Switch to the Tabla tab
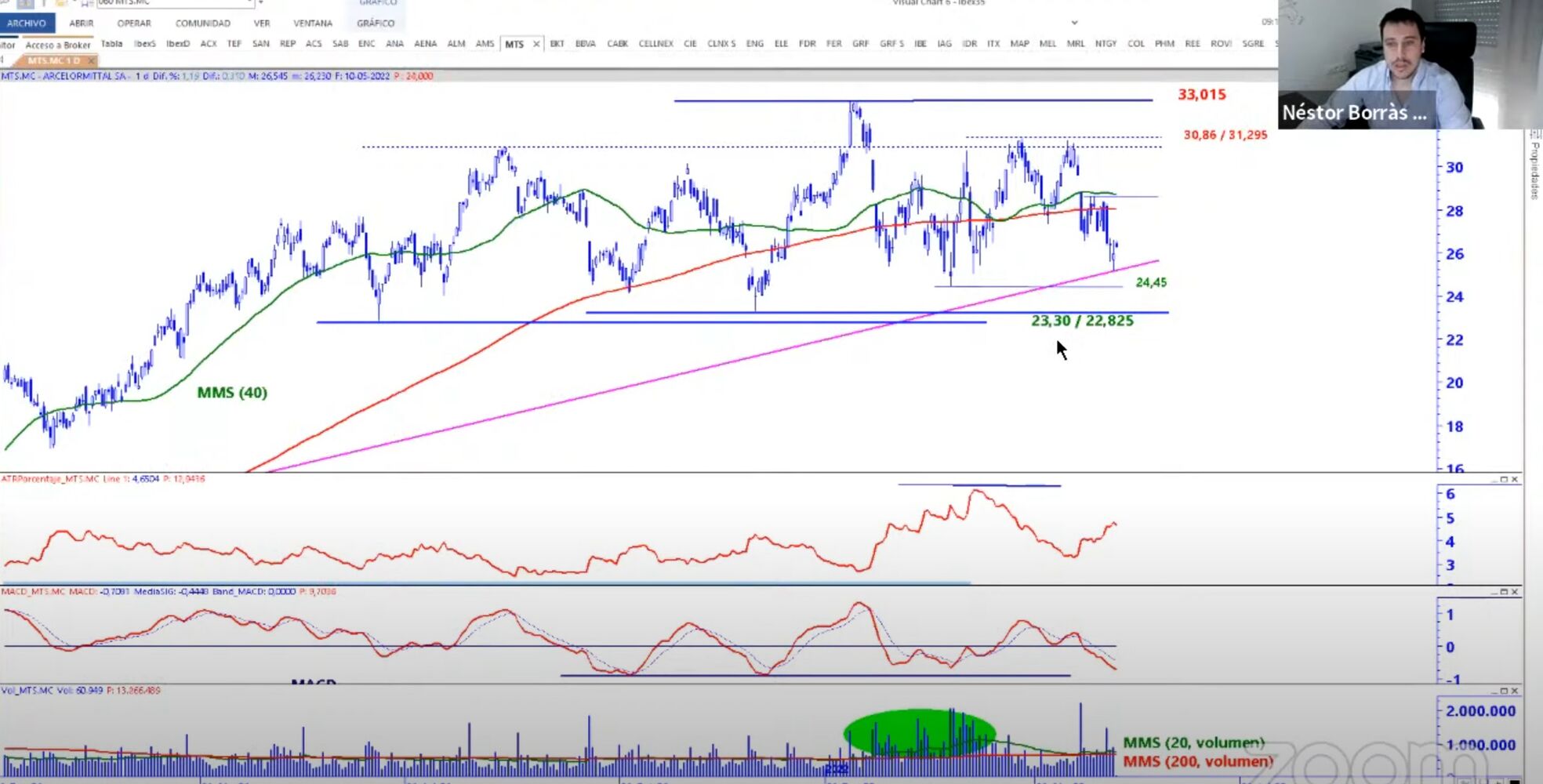 coord(112,44)
